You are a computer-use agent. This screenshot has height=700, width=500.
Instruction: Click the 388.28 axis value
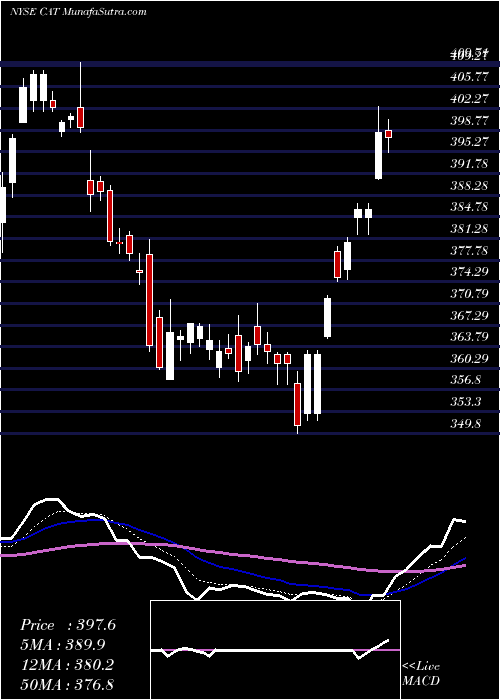[x=469, y=186]
